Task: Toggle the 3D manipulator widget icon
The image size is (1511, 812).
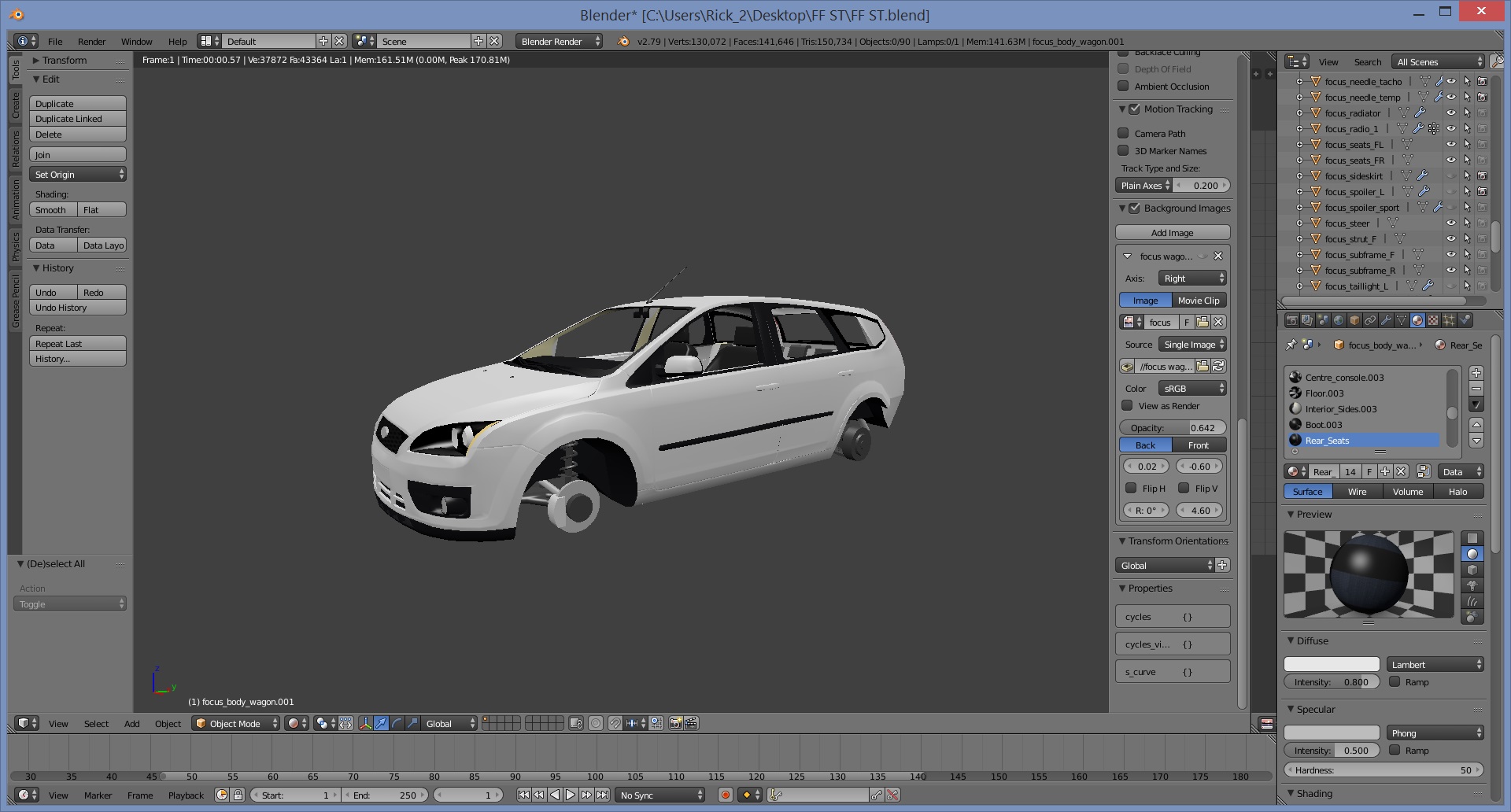Action: (365, 724)
